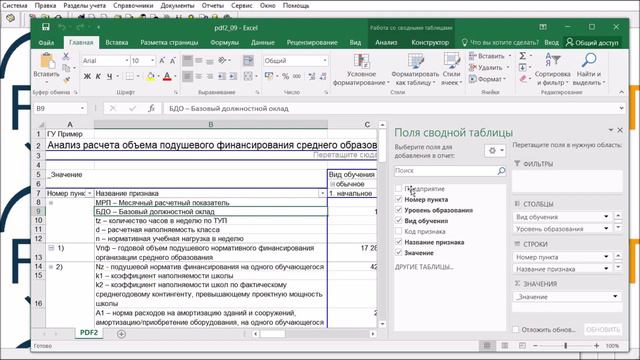Viewport: 640px width, 360px height.
Task: Open the Анализ pivot tools tab
Action: click(386, 42)
